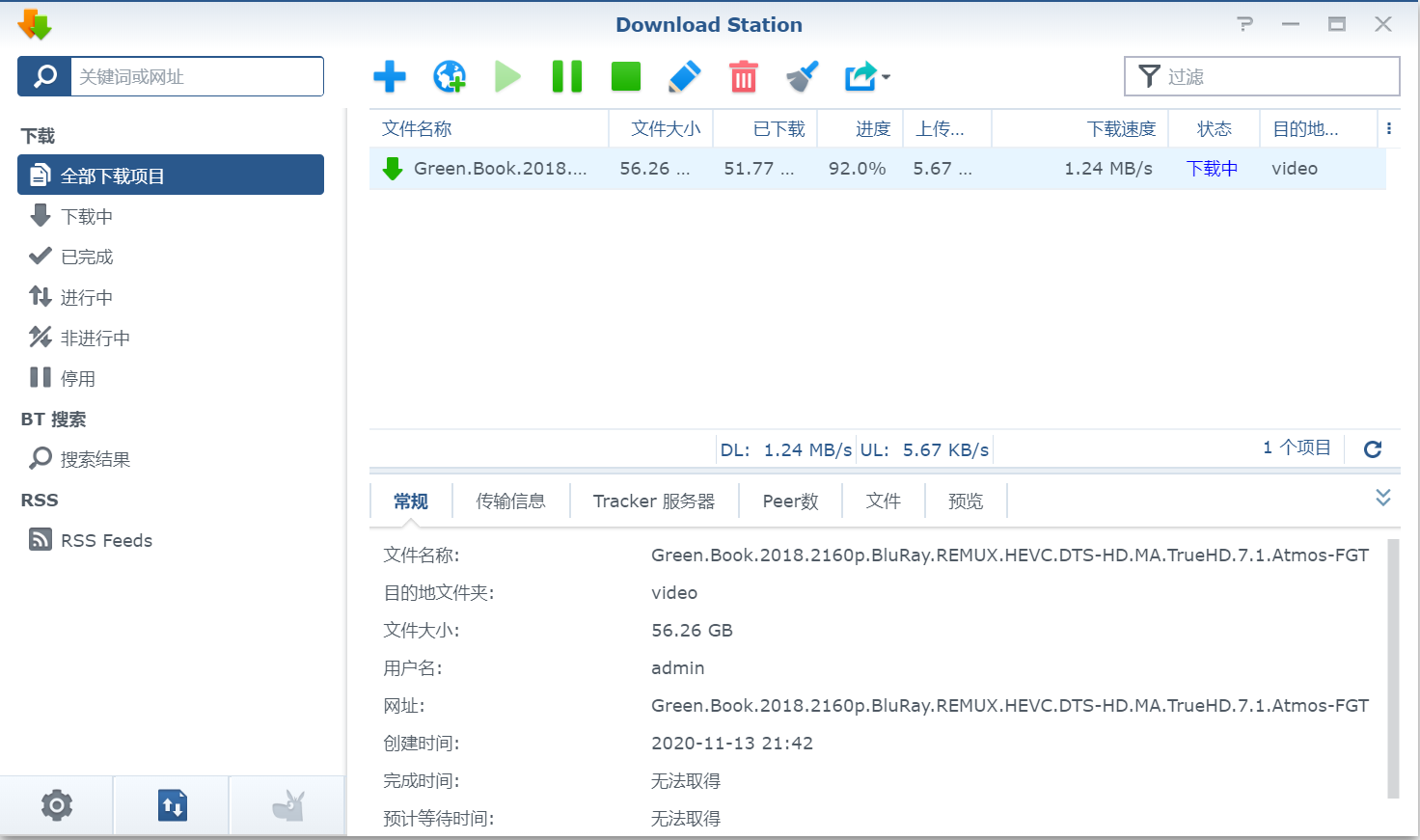1420x840 pixels.
Task: Select 全部下载项目 in sidebar
Action: (x=171, y=176)
